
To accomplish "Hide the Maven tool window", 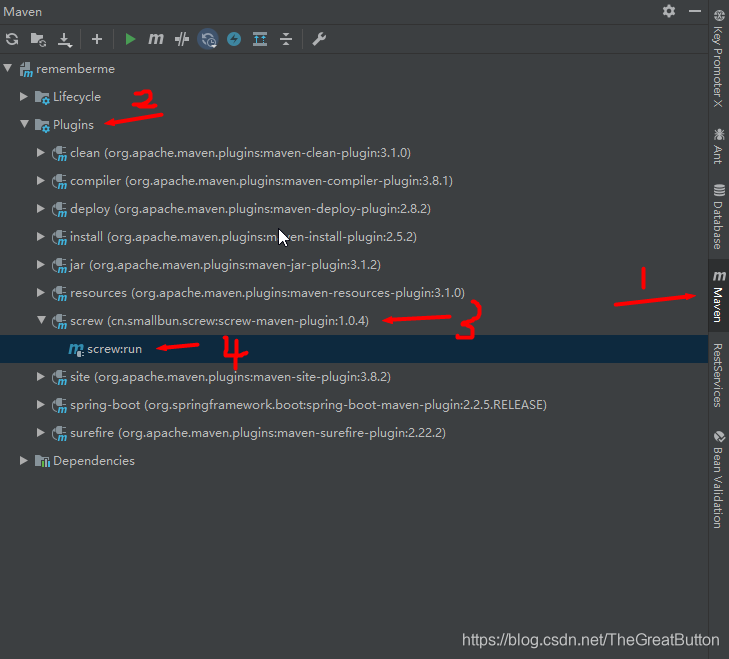I will (x=695, y=11).
